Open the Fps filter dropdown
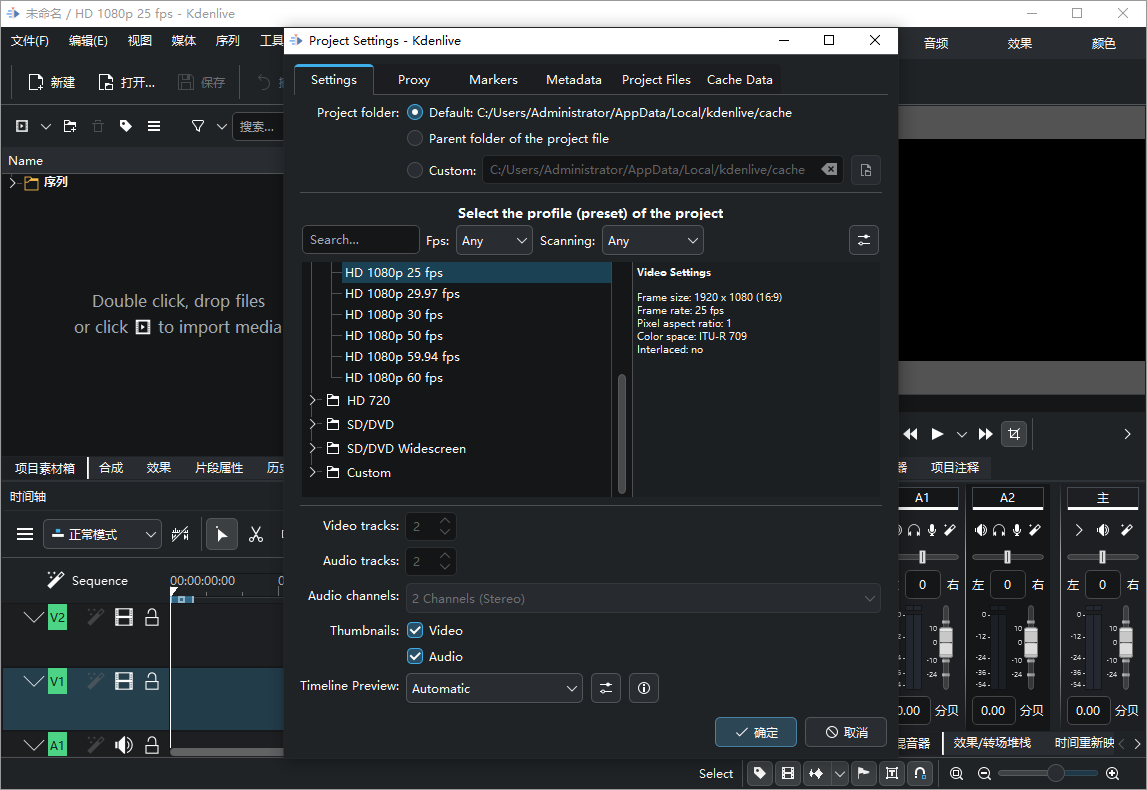The width and height of the screenshot is (1147, 790). point(494,241)
